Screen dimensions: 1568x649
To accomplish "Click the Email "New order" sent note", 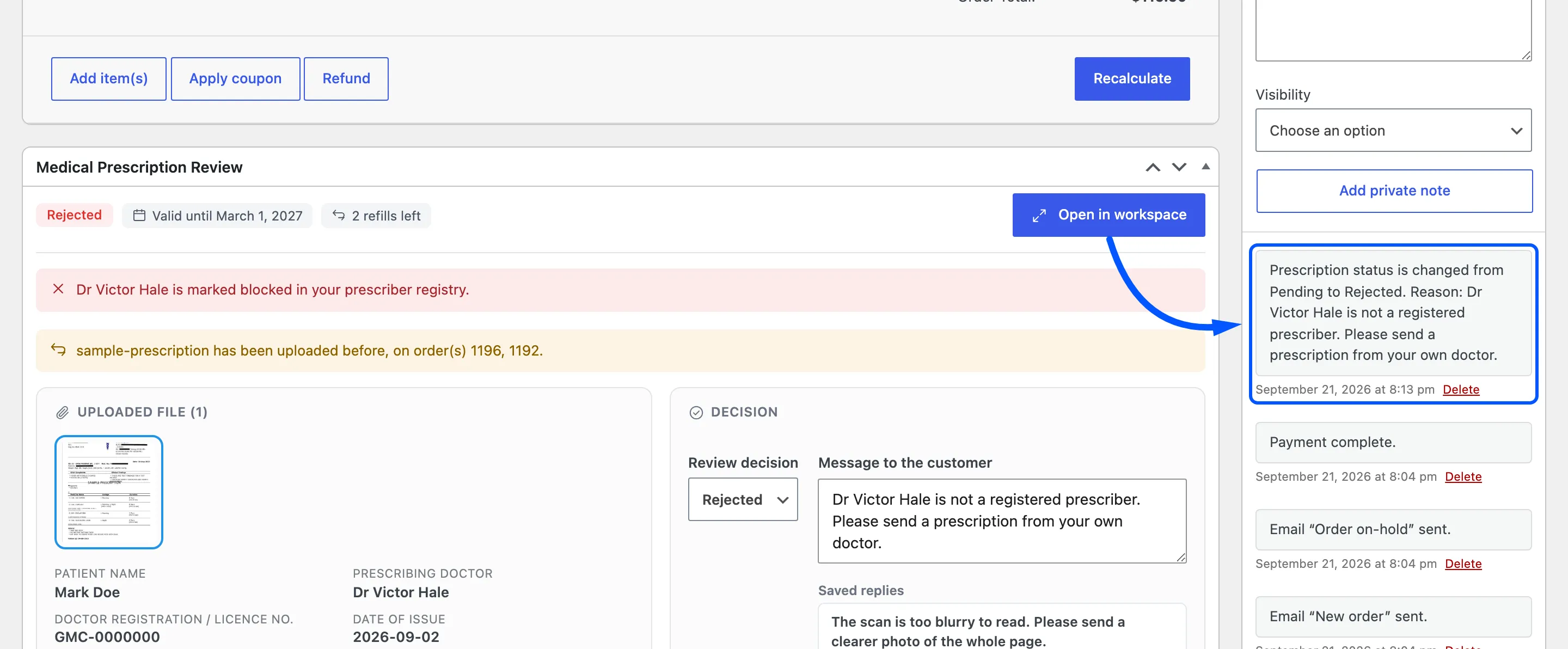I will pos(1393,616).
